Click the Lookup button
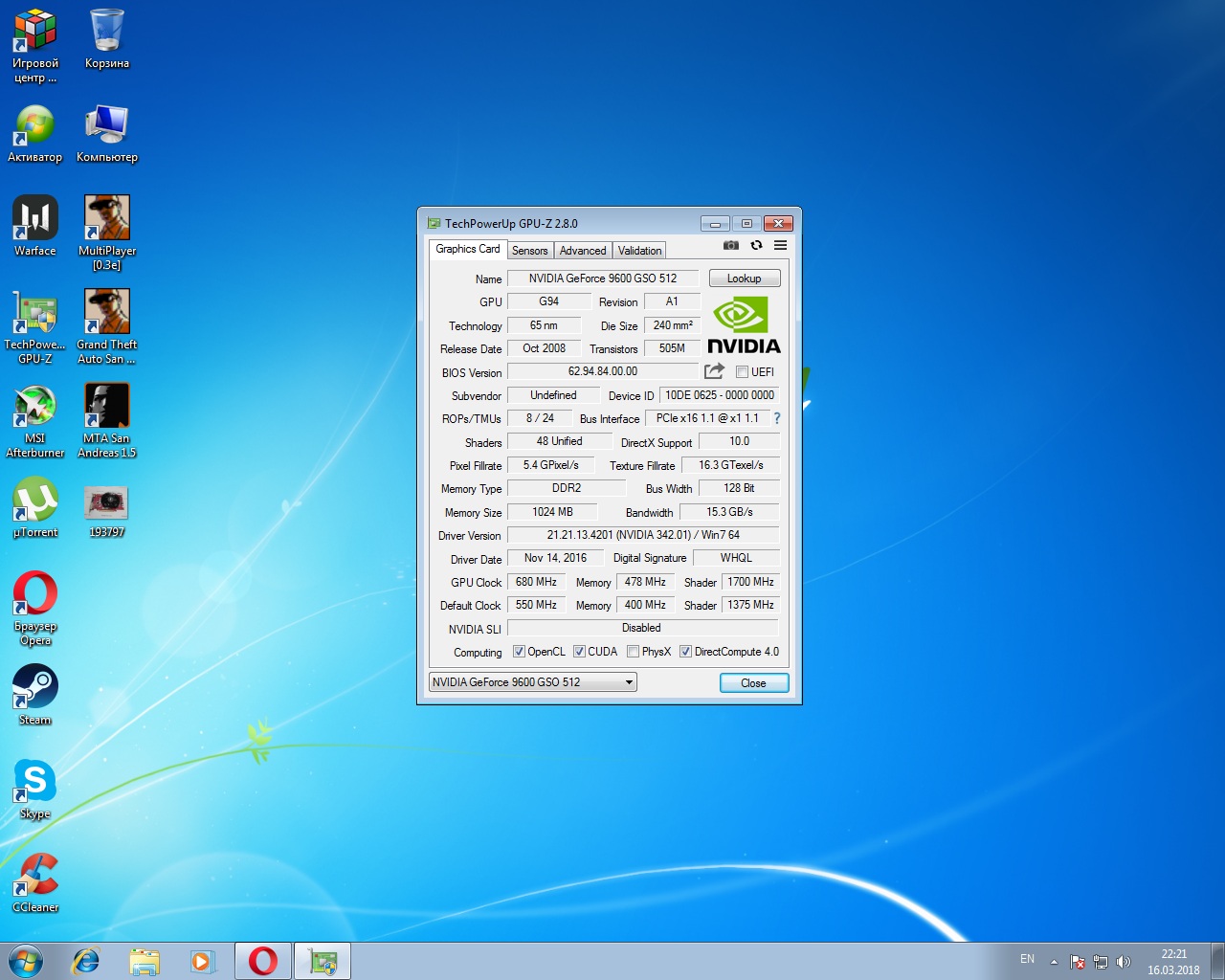The image size is (1225, 980). tap(744, 278)
